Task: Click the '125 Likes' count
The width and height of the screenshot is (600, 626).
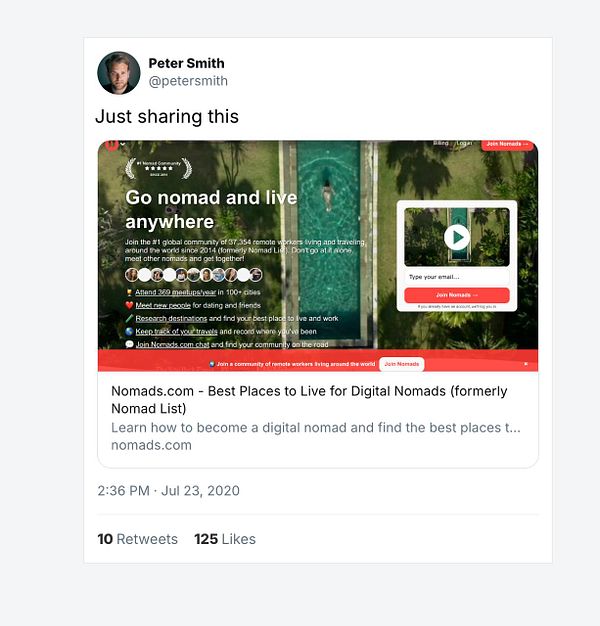Action: point(225,539)
